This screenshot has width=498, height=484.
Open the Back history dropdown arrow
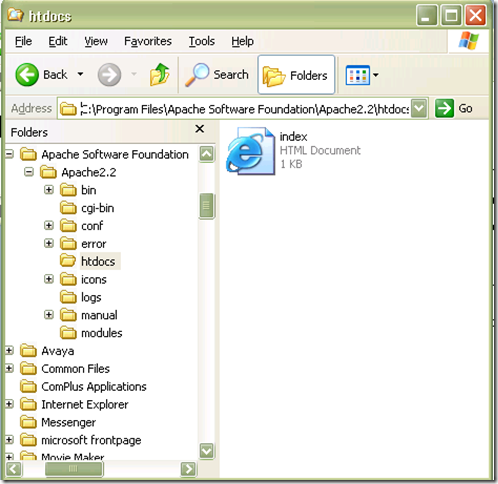tap(80, 74)
